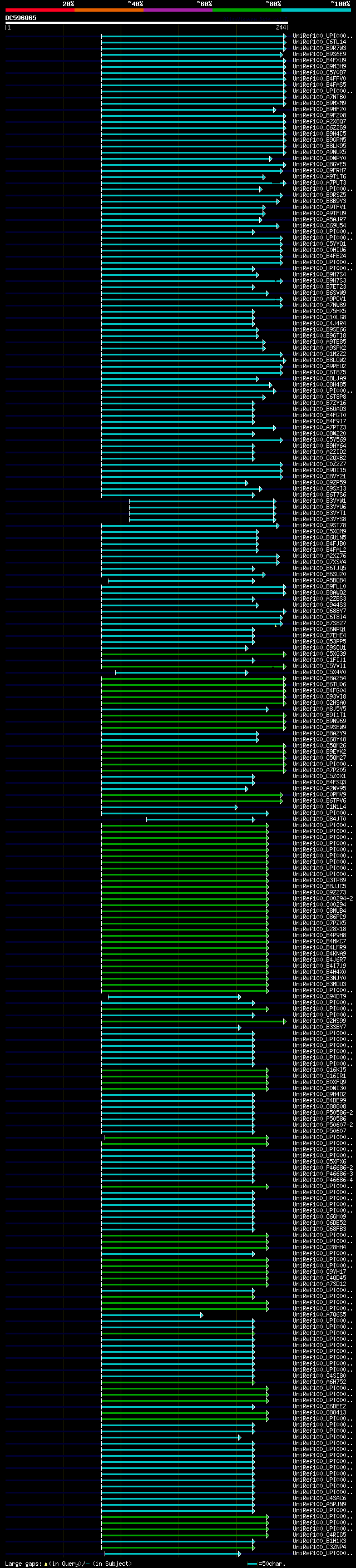Open hit UniRef100_Q53PP5

pos(319,641)
